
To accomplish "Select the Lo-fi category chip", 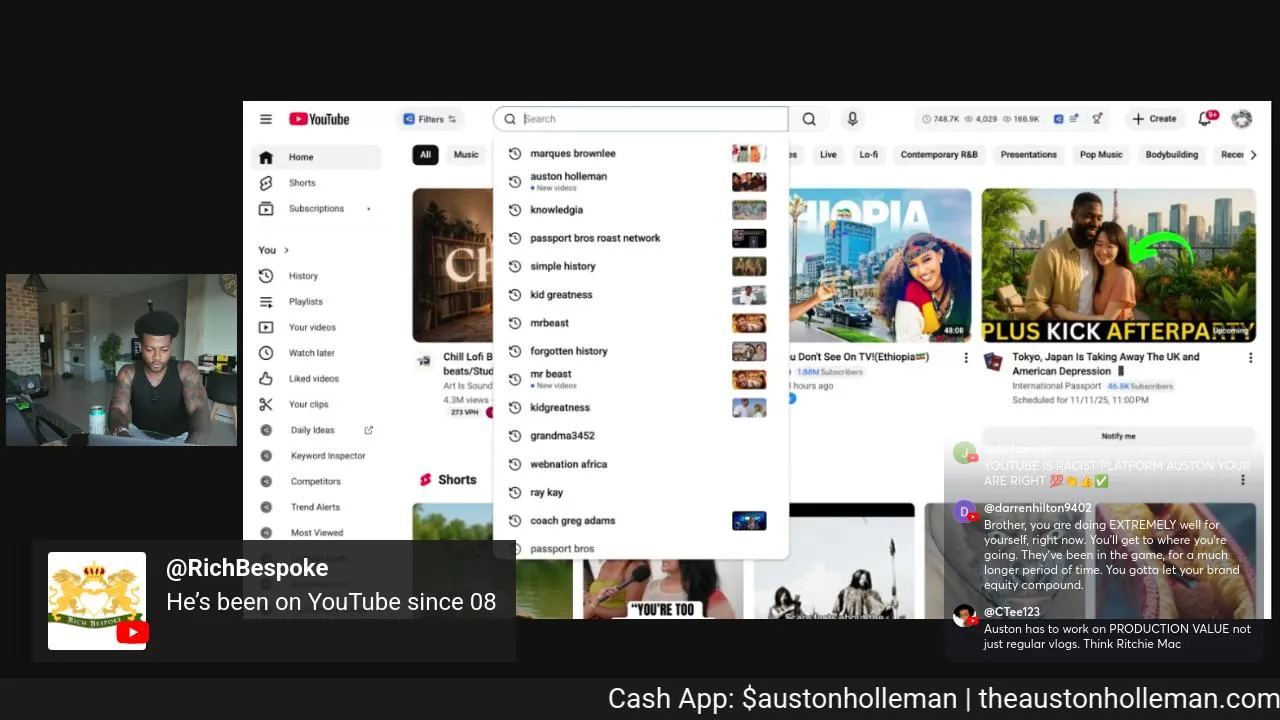I will point(868,155).
